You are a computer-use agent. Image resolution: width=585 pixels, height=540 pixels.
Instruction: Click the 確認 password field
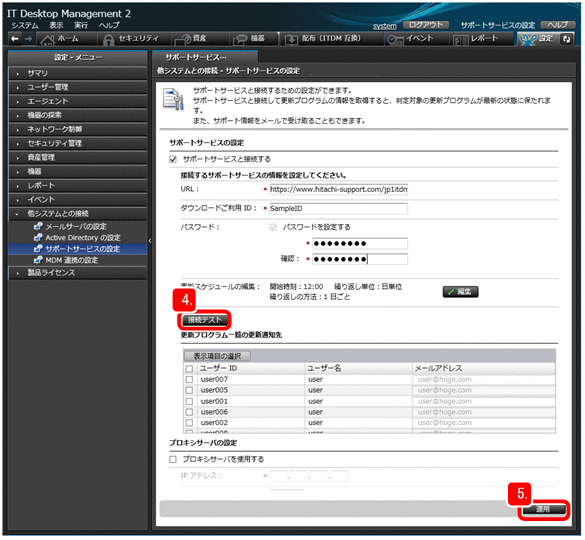360,259
